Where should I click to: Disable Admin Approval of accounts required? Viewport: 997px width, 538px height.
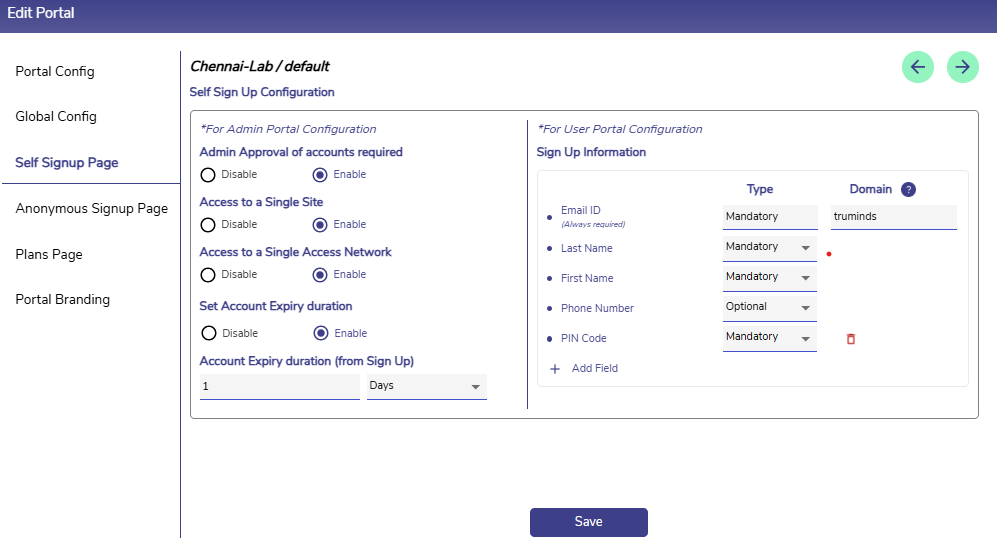(208, 175)
